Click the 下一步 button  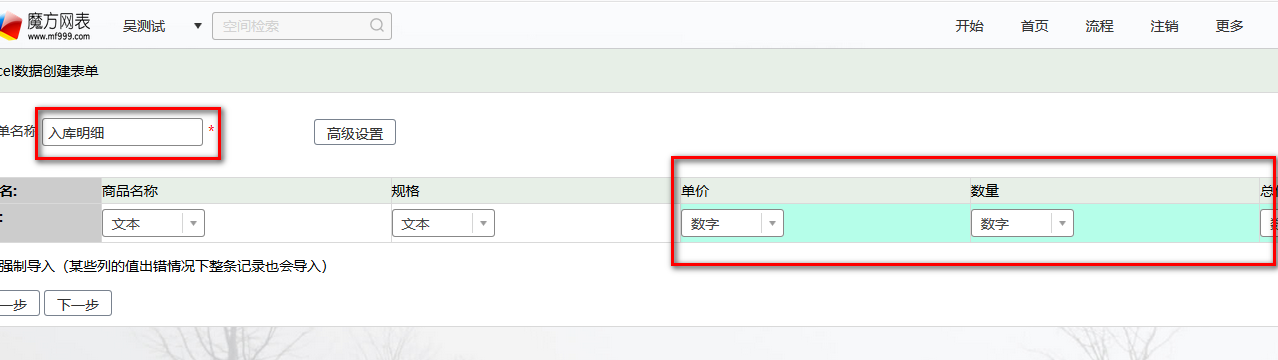[x=78, y=304]
